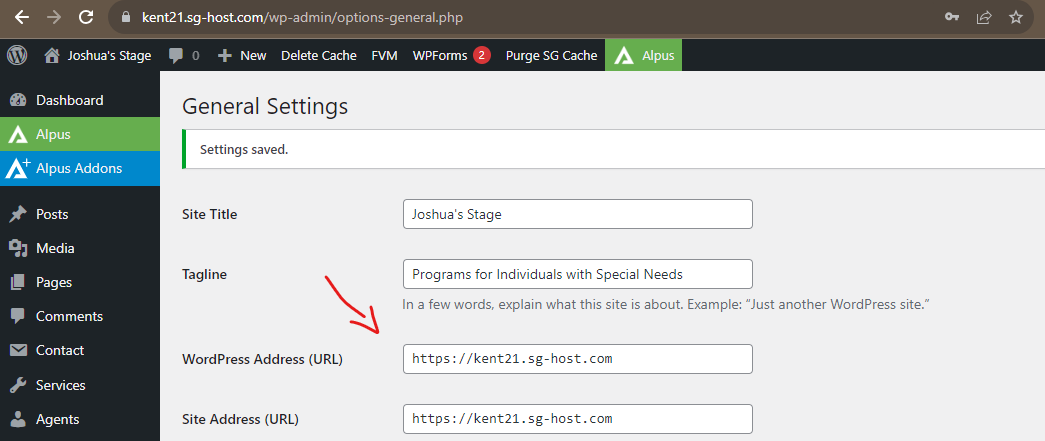Click the red WPForms notification badge

click(482, 55)
